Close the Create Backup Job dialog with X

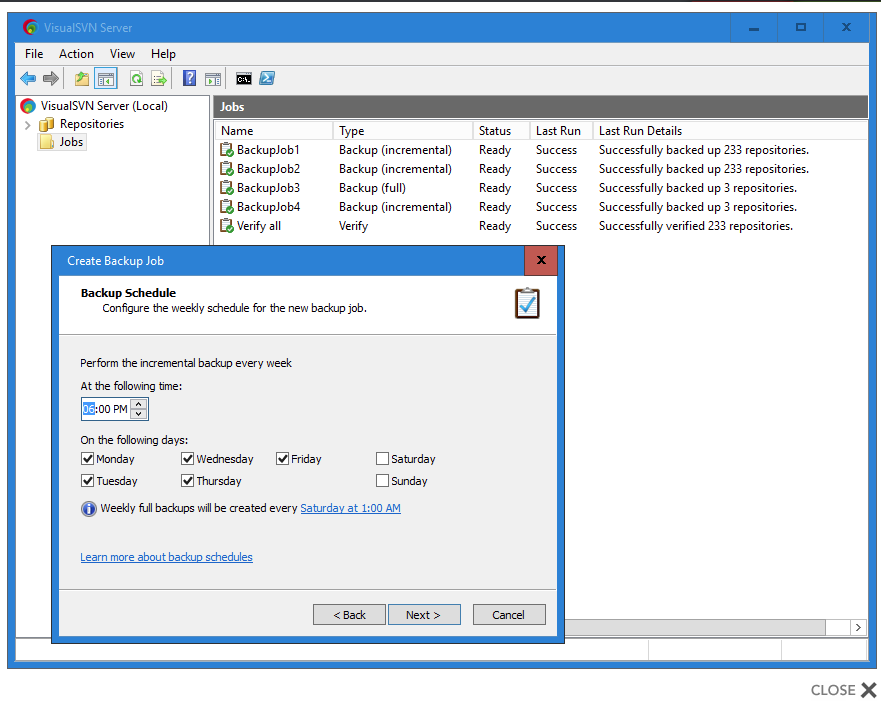[x=541, y=260]
